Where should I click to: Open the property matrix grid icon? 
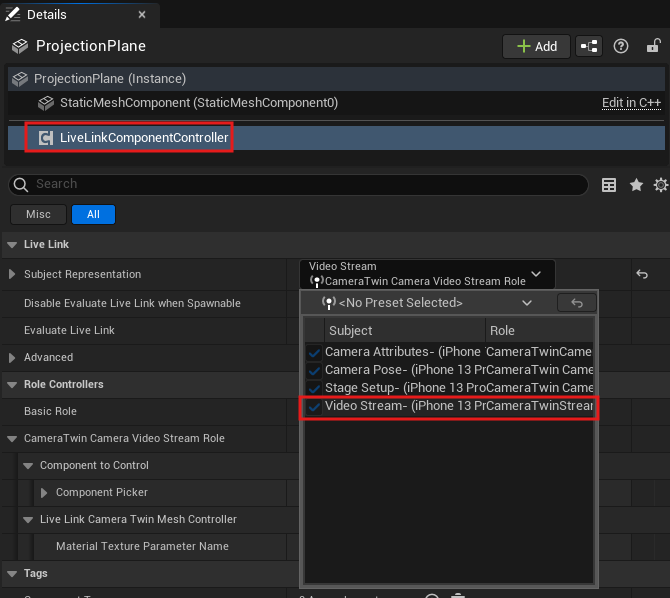pyautogui.click(x=609, y=185)
